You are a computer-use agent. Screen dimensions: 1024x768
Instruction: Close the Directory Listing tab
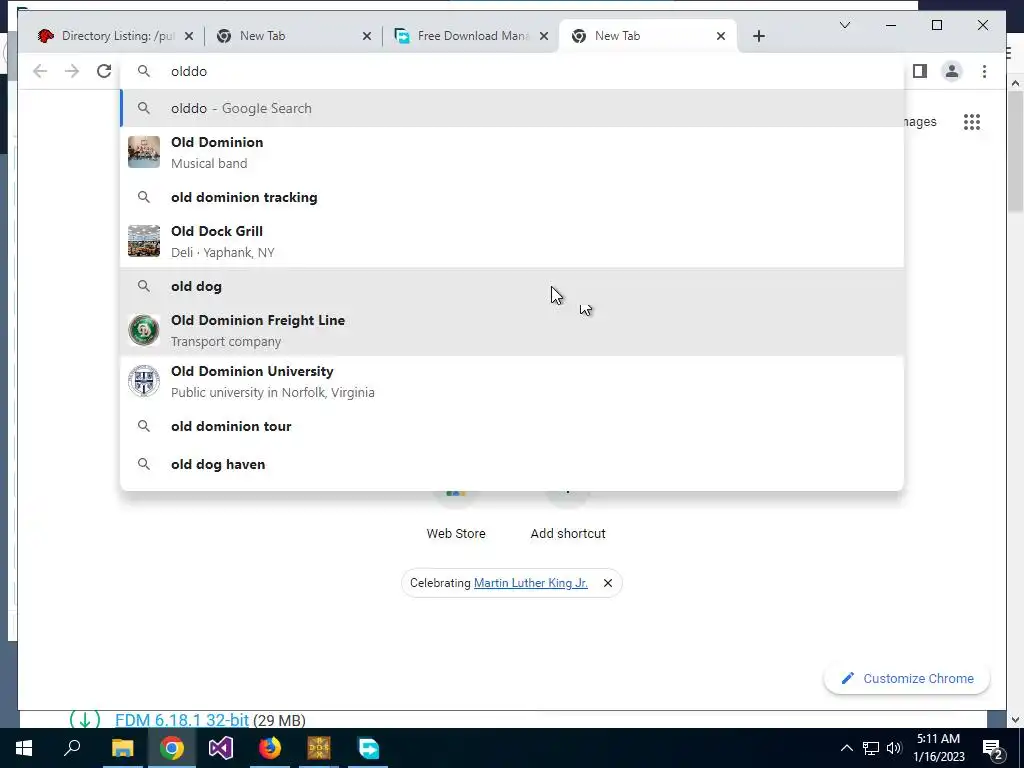189,36
